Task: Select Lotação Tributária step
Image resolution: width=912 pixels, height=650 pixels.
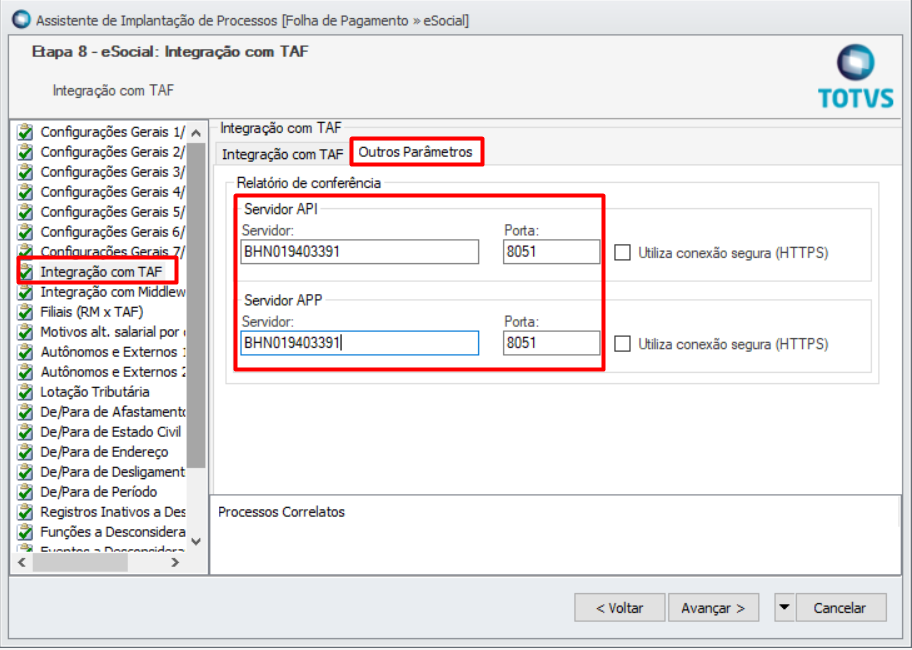Action: 95,392
